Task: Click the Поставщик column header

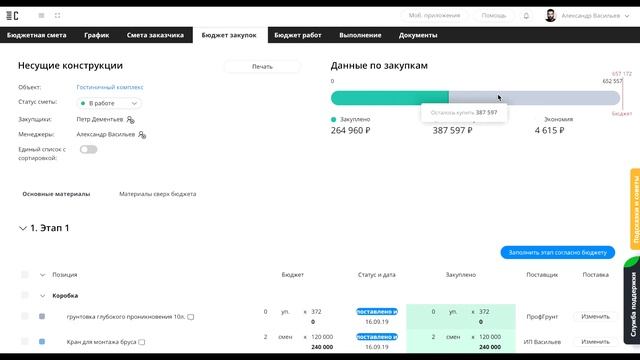Action: pyautogui.click(x=542, y=275)
